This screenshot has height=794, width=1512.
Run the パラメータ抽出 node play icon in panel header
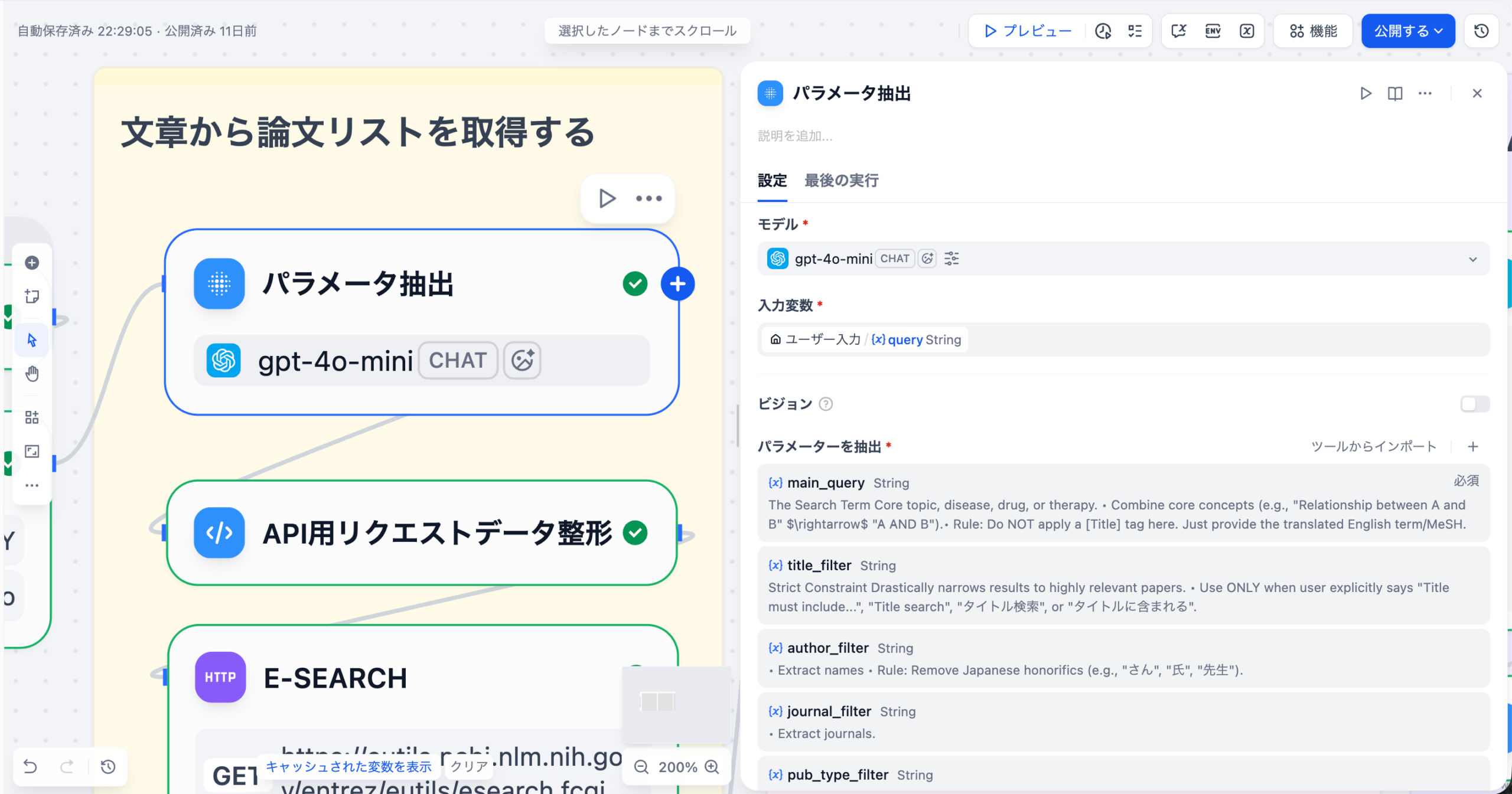coord(1365,93)
